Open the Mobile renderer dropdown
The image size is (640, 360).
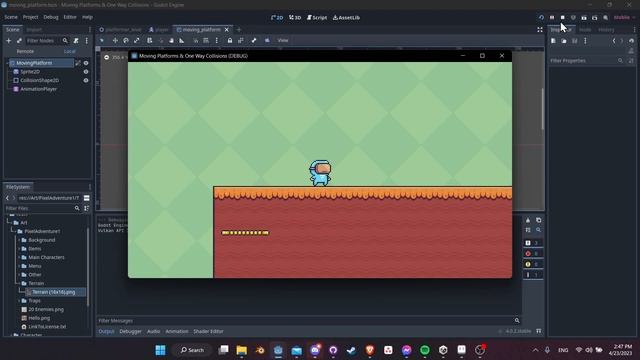(x=624, y=18)
